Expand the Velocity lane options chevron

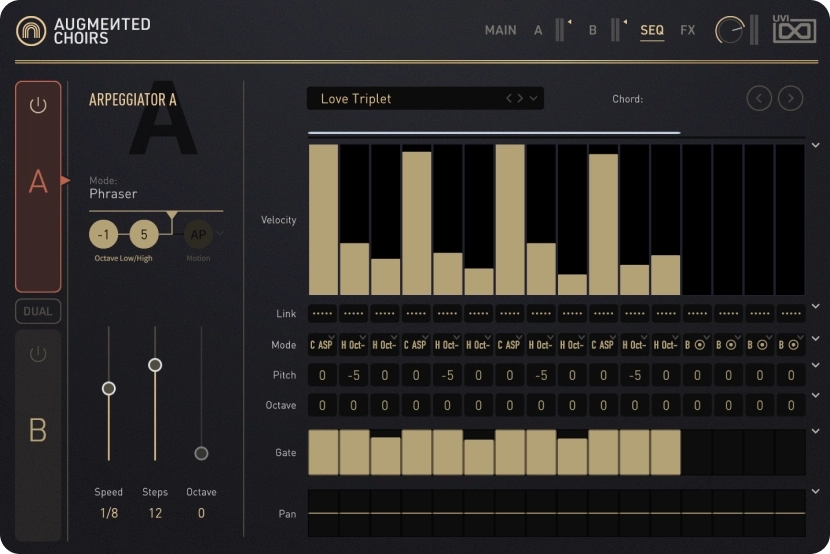click(x=816, y=145)
